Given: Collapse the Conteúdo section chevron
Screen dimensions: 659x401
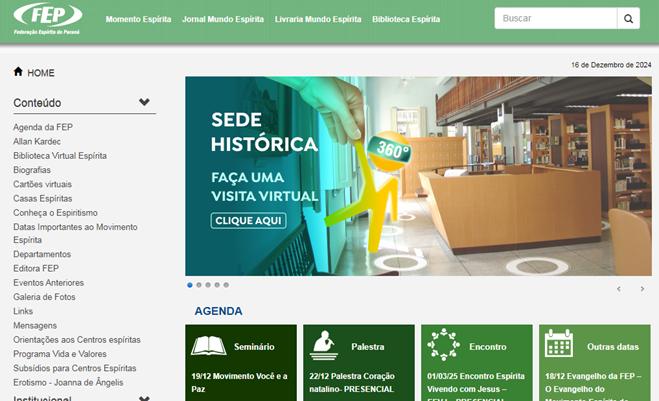Looking at the screenshot, I should point(144,102).
